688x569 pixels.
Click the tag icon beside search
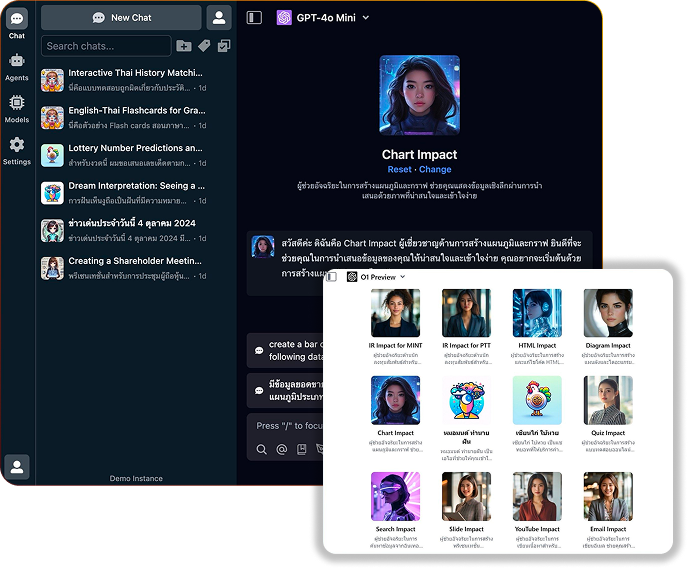pos(204,46)
